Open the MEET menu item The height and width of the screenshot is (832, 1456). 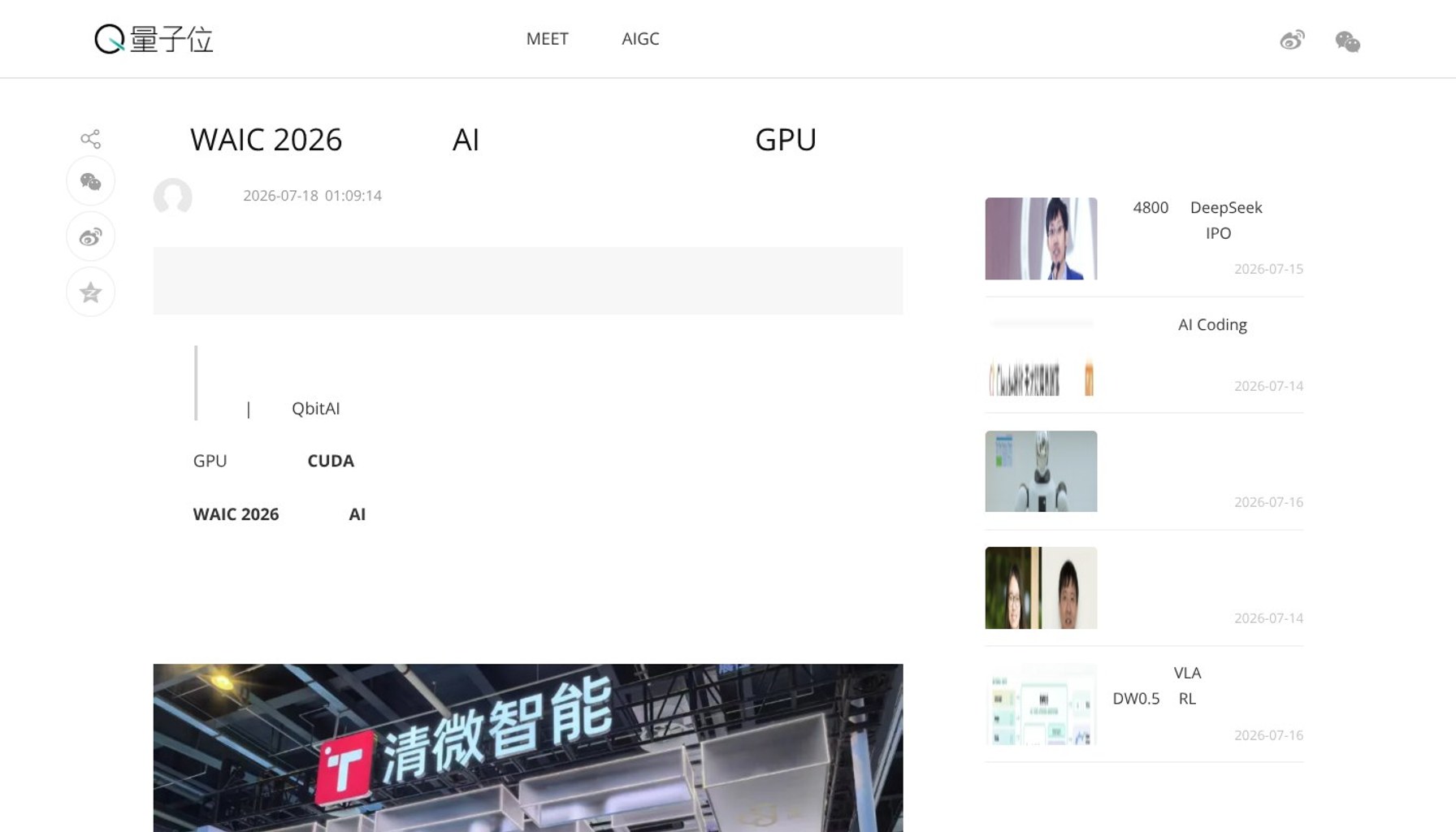[x=547, y=39]
